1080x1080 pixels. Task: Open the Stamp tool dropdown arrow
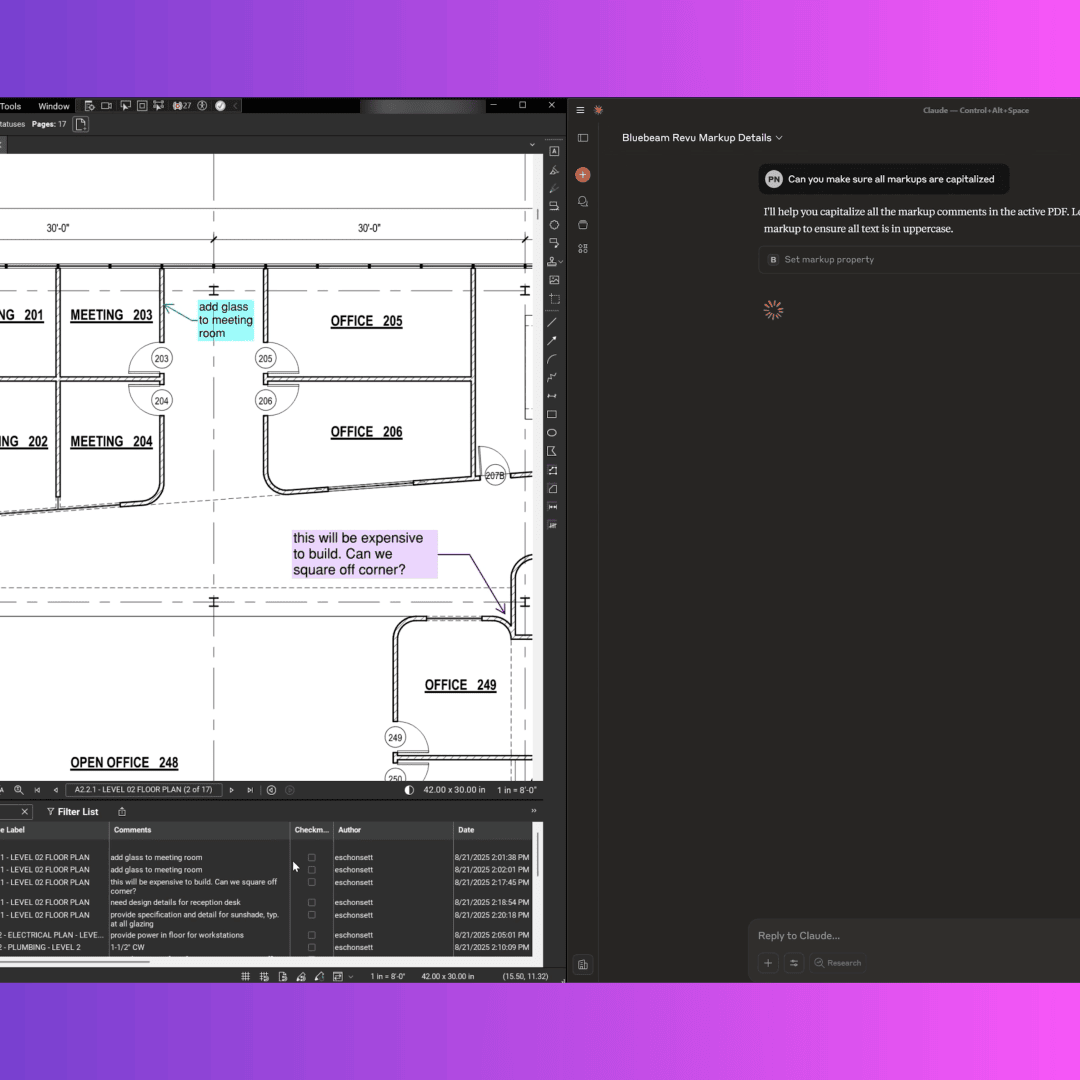[562, 263]
